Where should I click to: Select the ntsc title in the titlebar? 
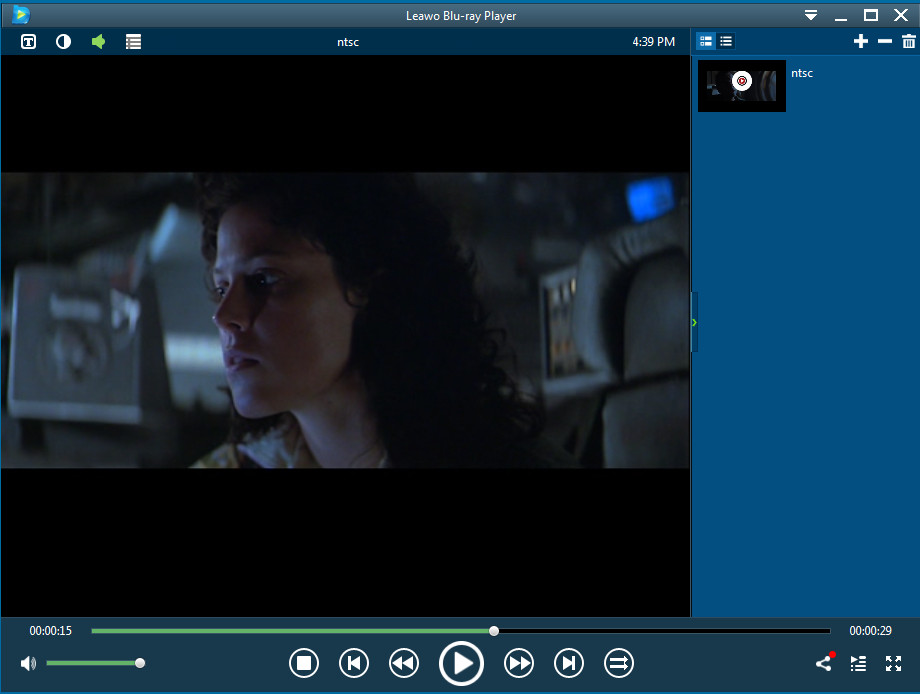(348, 41)
